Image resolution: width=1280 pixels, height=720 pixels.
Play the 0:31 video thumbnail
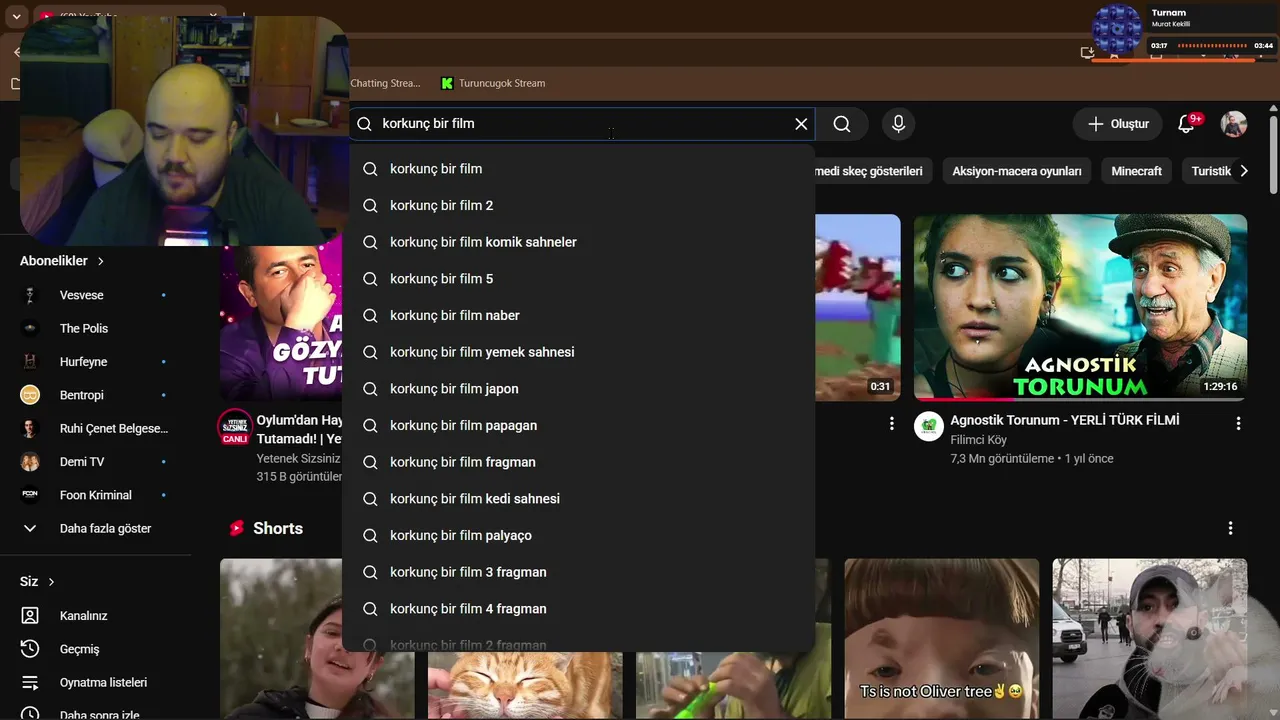point(858,308)
